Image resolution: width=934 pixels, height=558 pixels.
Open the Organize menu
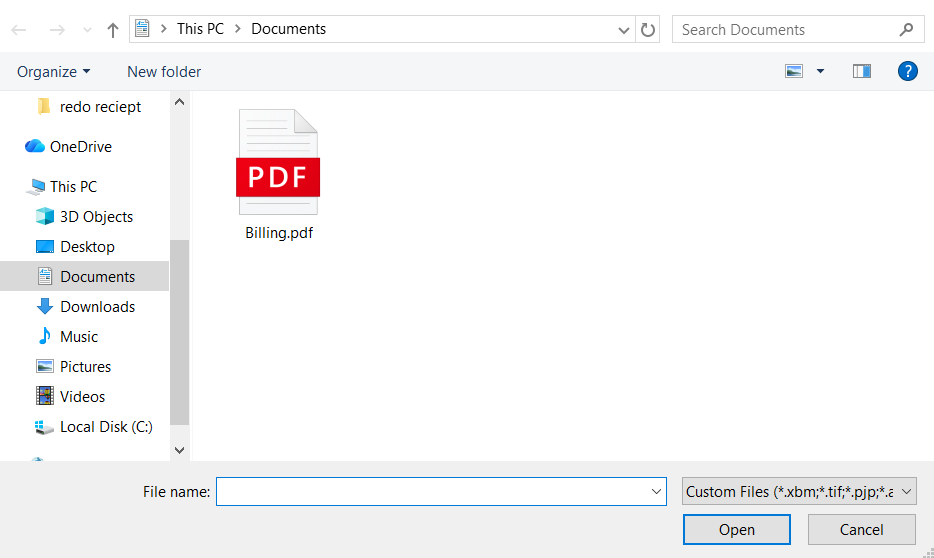tap(54, 71)
